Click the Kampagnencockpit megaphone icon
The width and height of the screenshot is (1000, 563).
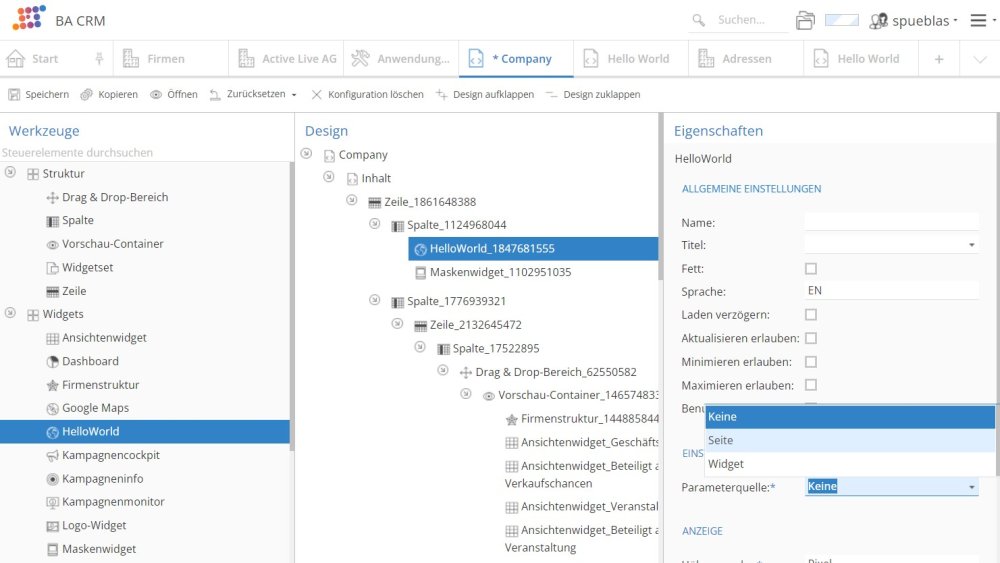(x=53, y=455)
